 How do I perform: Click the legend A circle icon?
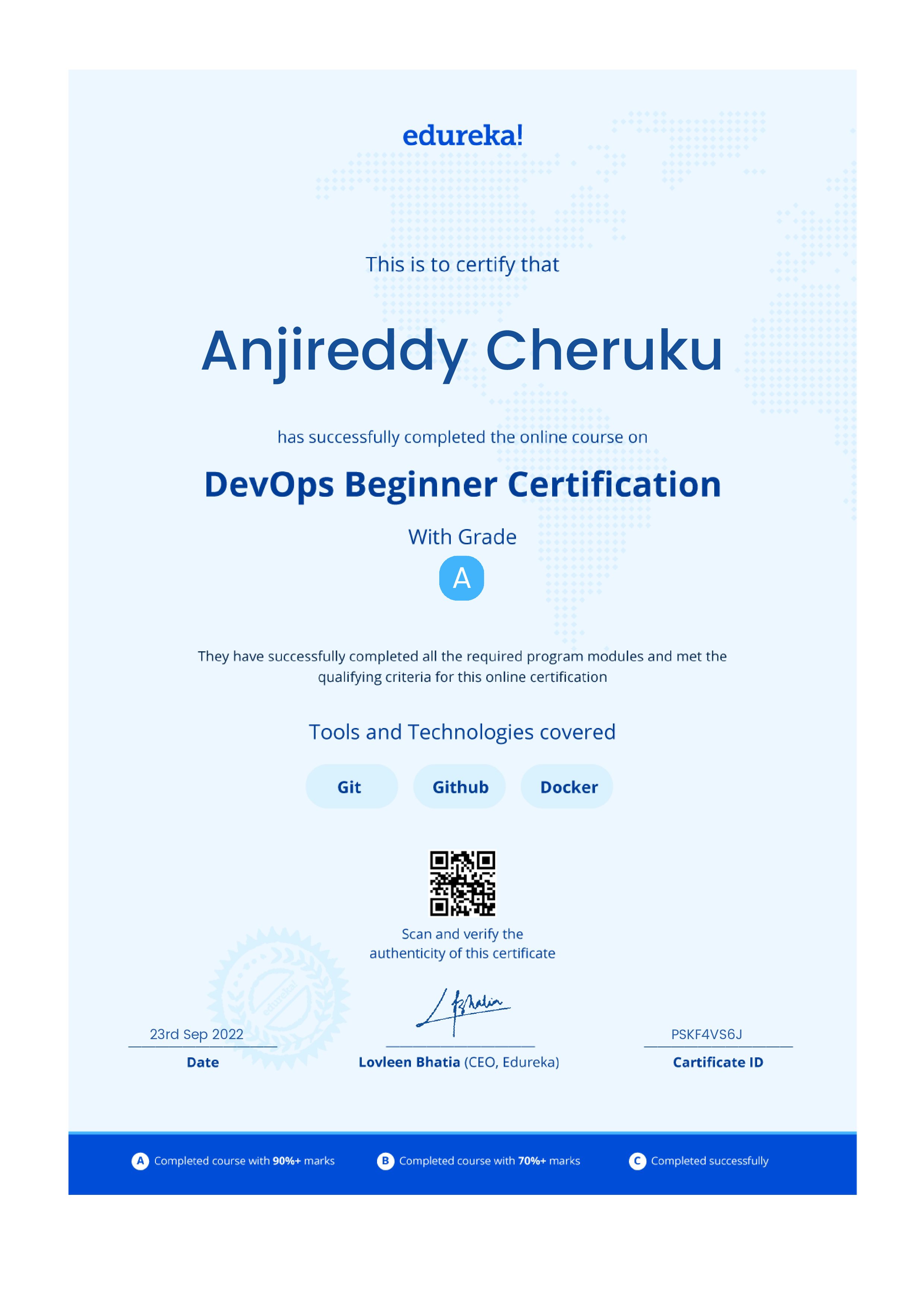pos(140,1161)
